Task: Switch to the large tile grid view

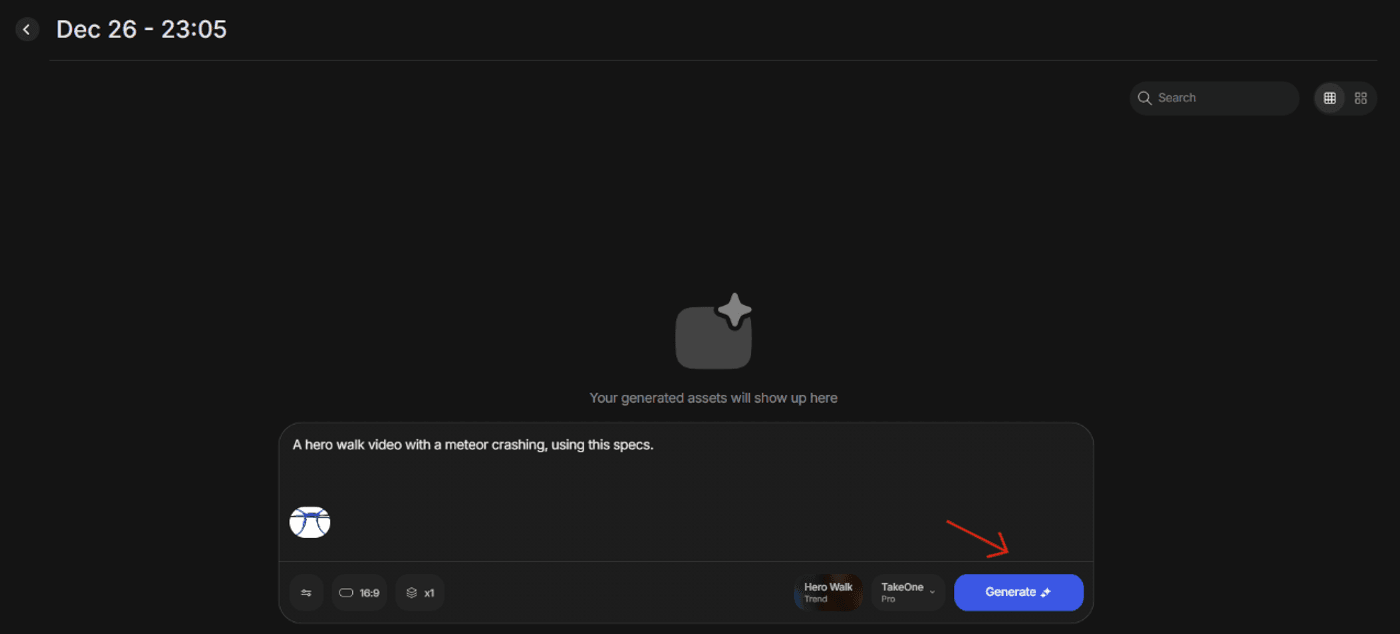Action: (x=1360, y=98)
